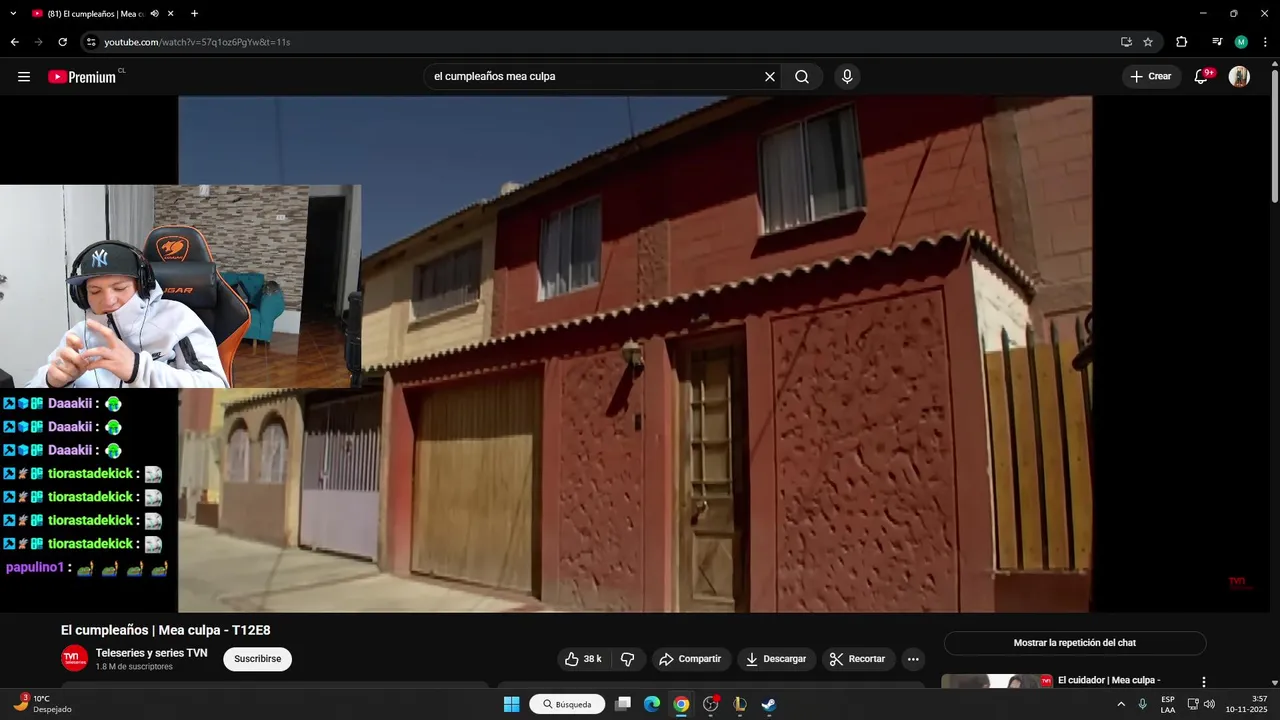Open the Chrome profile avatar M
The width and height of the screenshot is (1280, 720).
(x=1241, y=42)
